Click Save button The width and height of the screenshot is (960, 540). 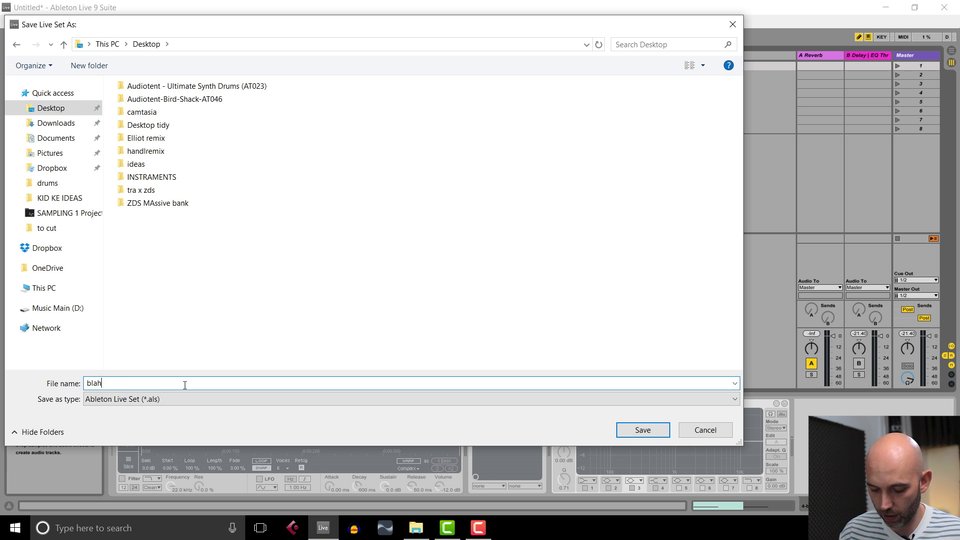[643, 430]
